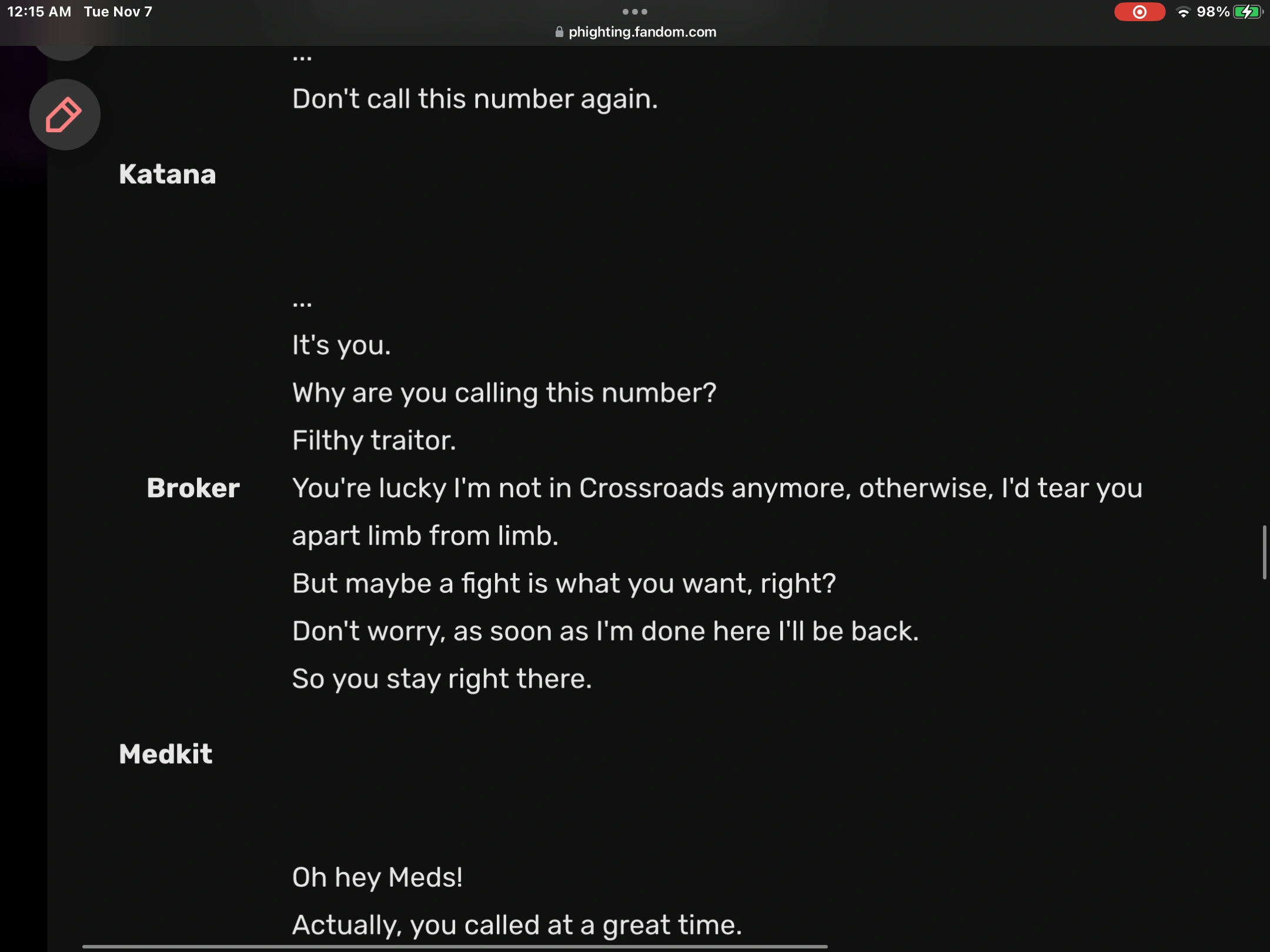
Task: Select the Broker character name
Action: click(193, 488)
